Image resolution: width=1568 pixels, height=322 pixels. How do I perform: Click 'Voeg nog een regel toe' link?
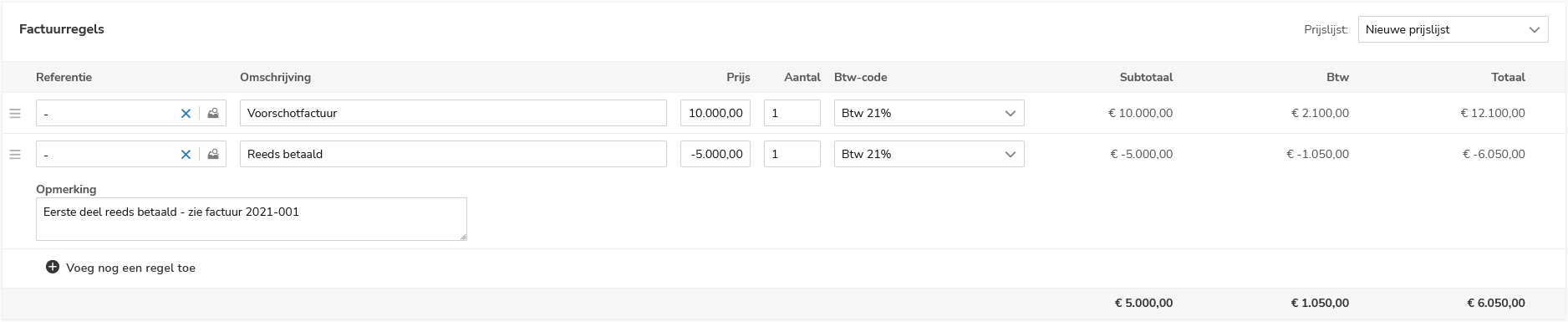coord(130,268)
